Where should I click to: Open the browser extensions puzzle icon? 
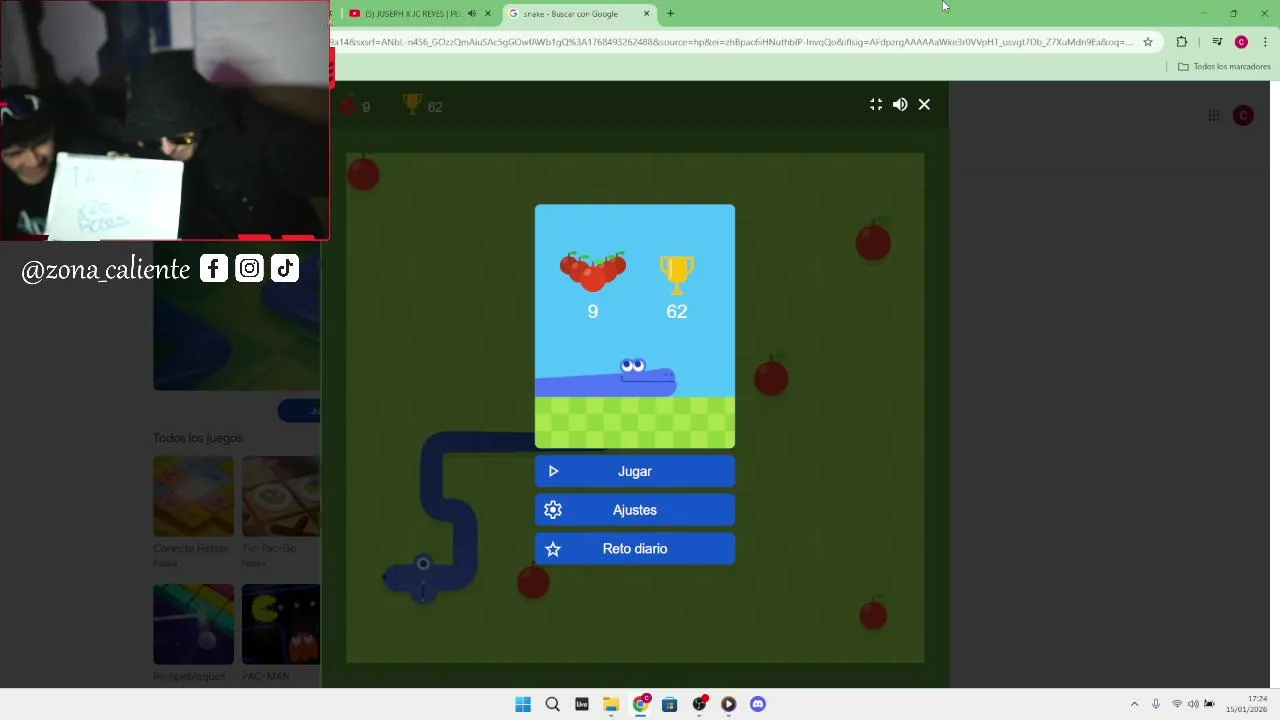1181,42
